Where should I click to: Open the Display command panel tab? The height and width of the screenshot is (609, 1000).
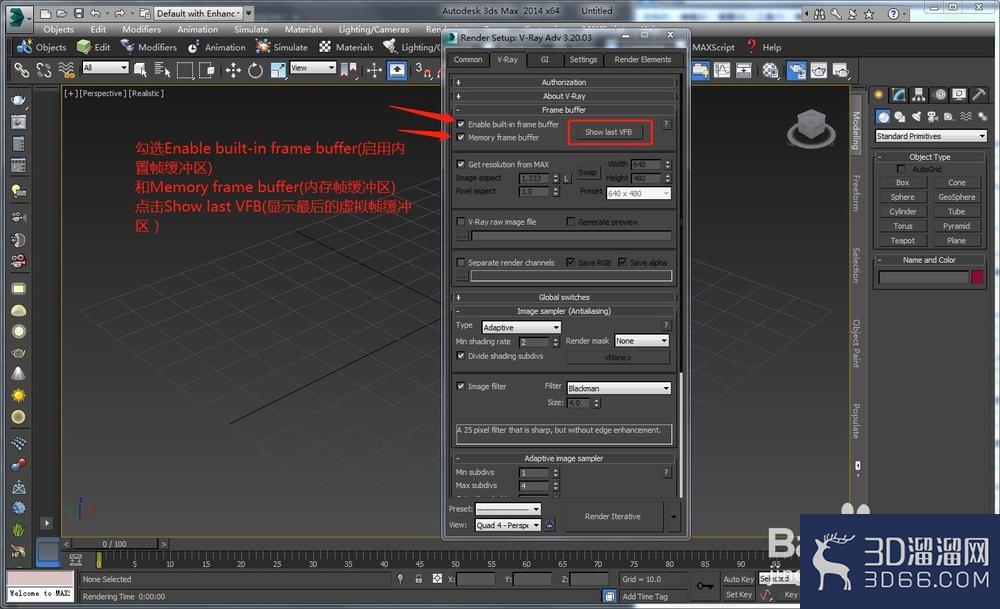[959, 94]
